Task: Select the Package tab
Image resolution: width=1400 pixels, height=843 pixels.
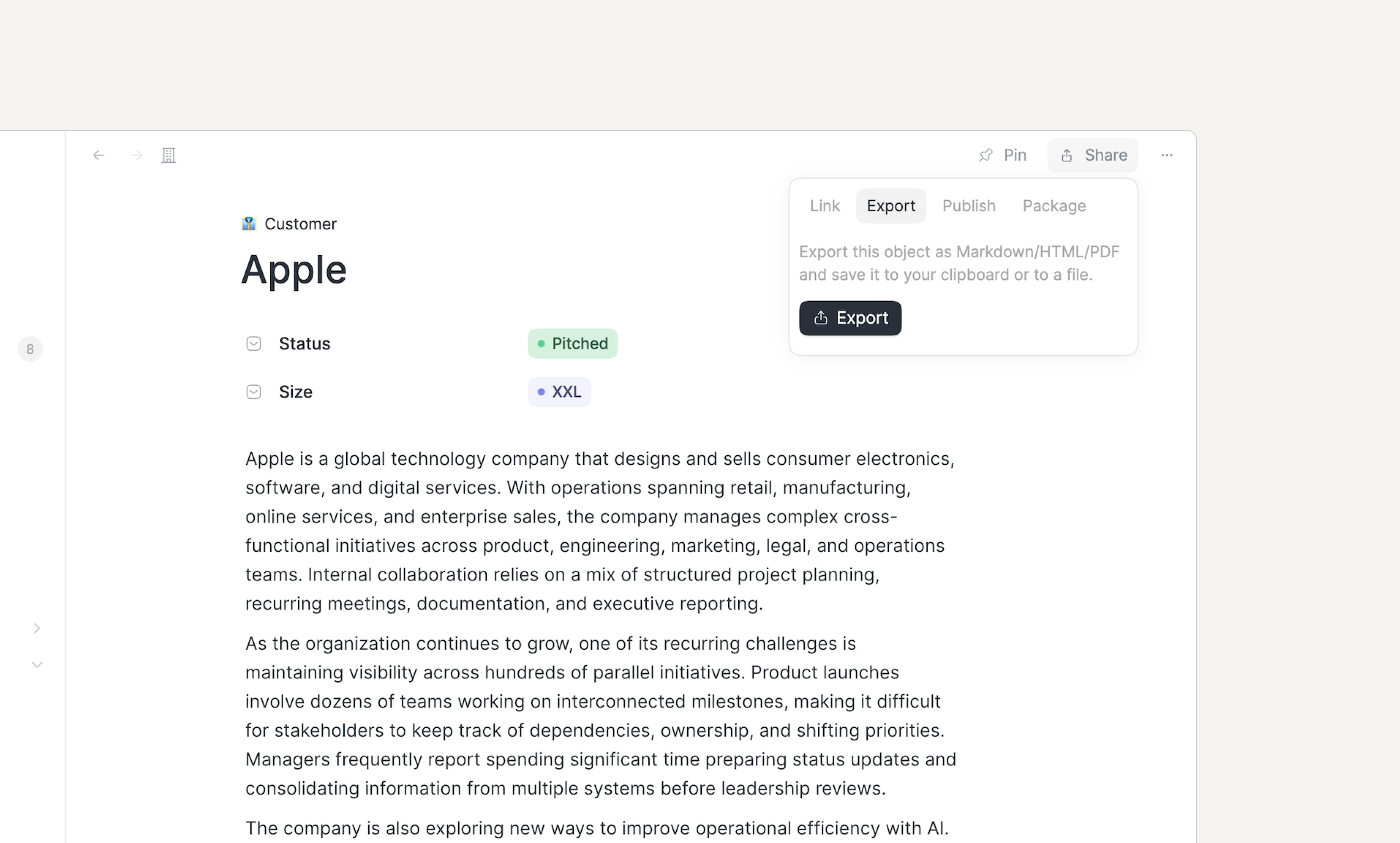Action: pos(1054,206)
